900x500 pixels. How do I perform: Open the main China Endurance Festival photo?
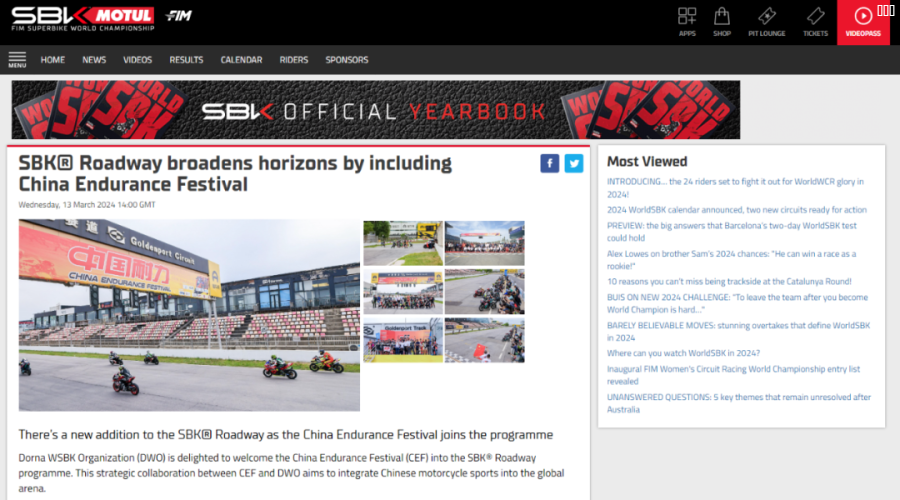point(189,315)
